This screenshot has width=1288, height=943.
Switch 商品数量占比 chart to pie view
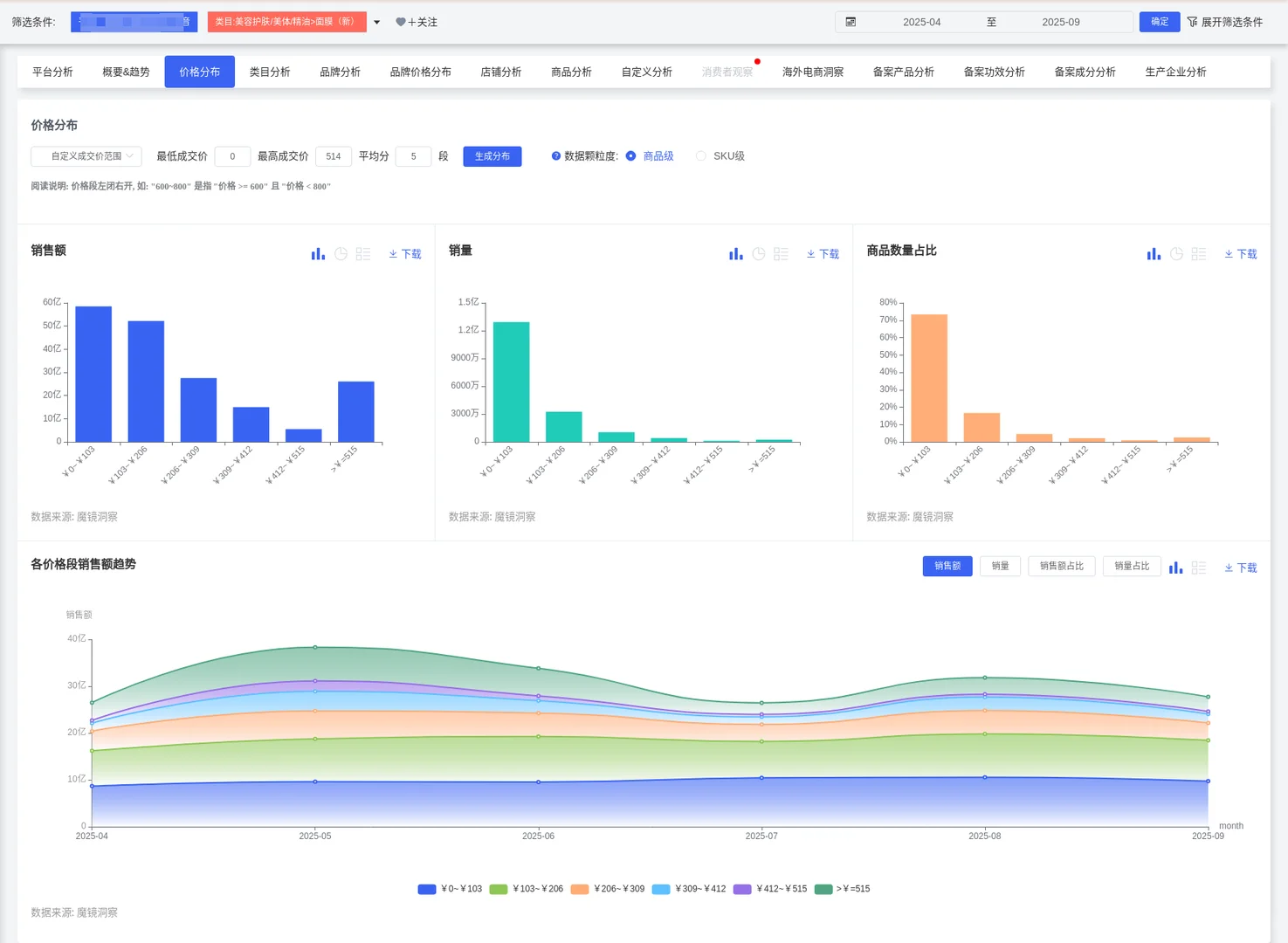(1176, 254)
